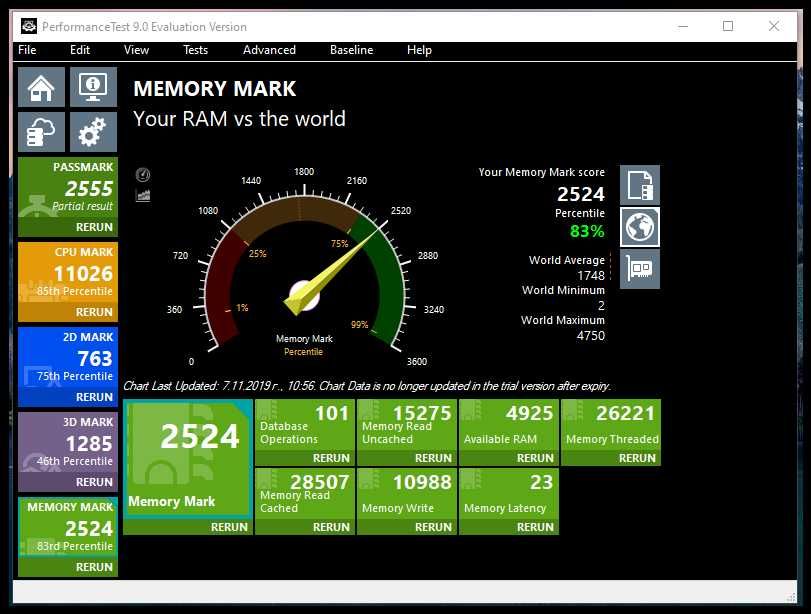
Task: Rerun the Available RAM test
Action: click(x=535, y=458)
